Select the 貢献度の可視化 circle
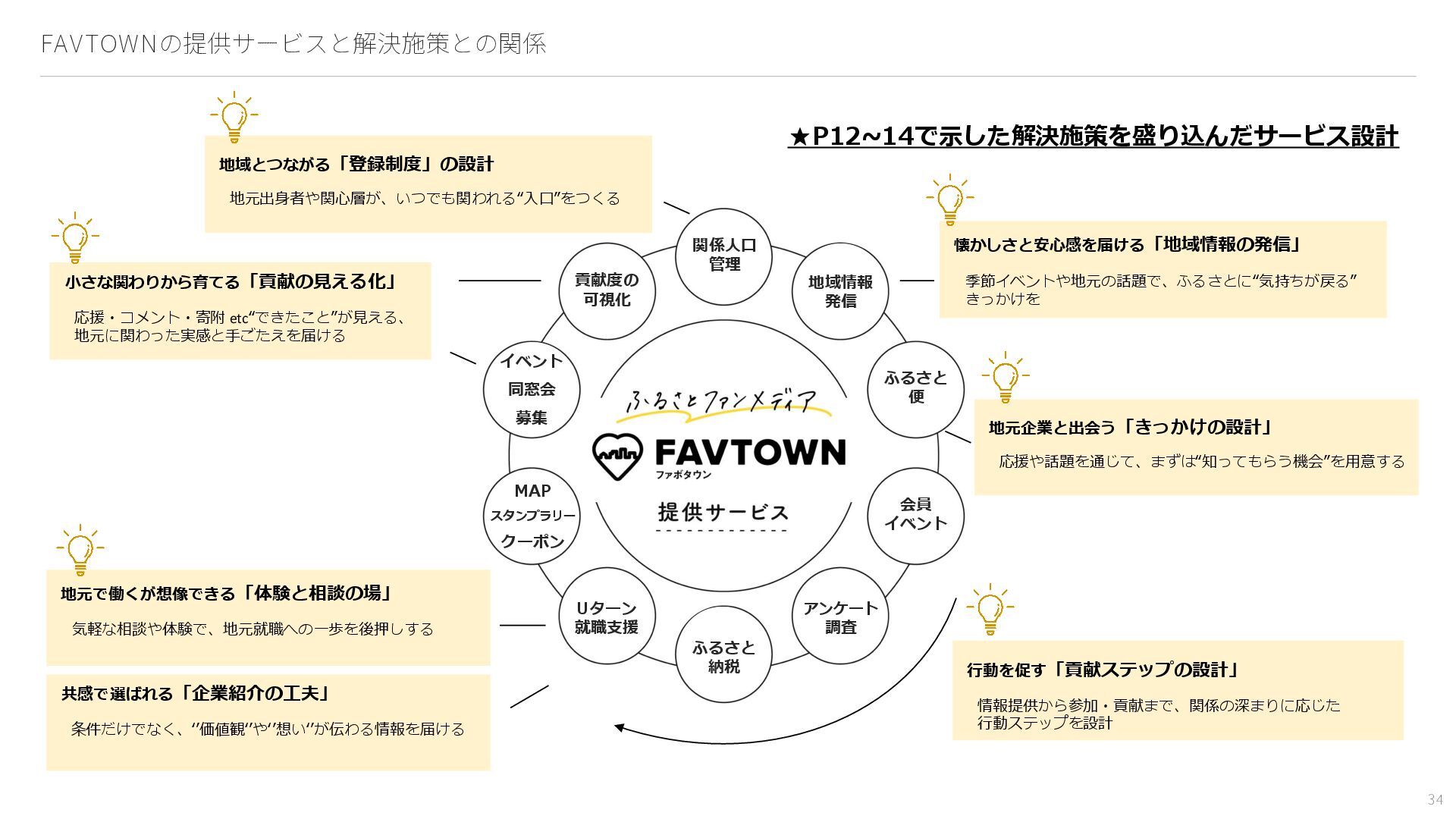This screenshot has width=1456, height=819. pos(607,290)
